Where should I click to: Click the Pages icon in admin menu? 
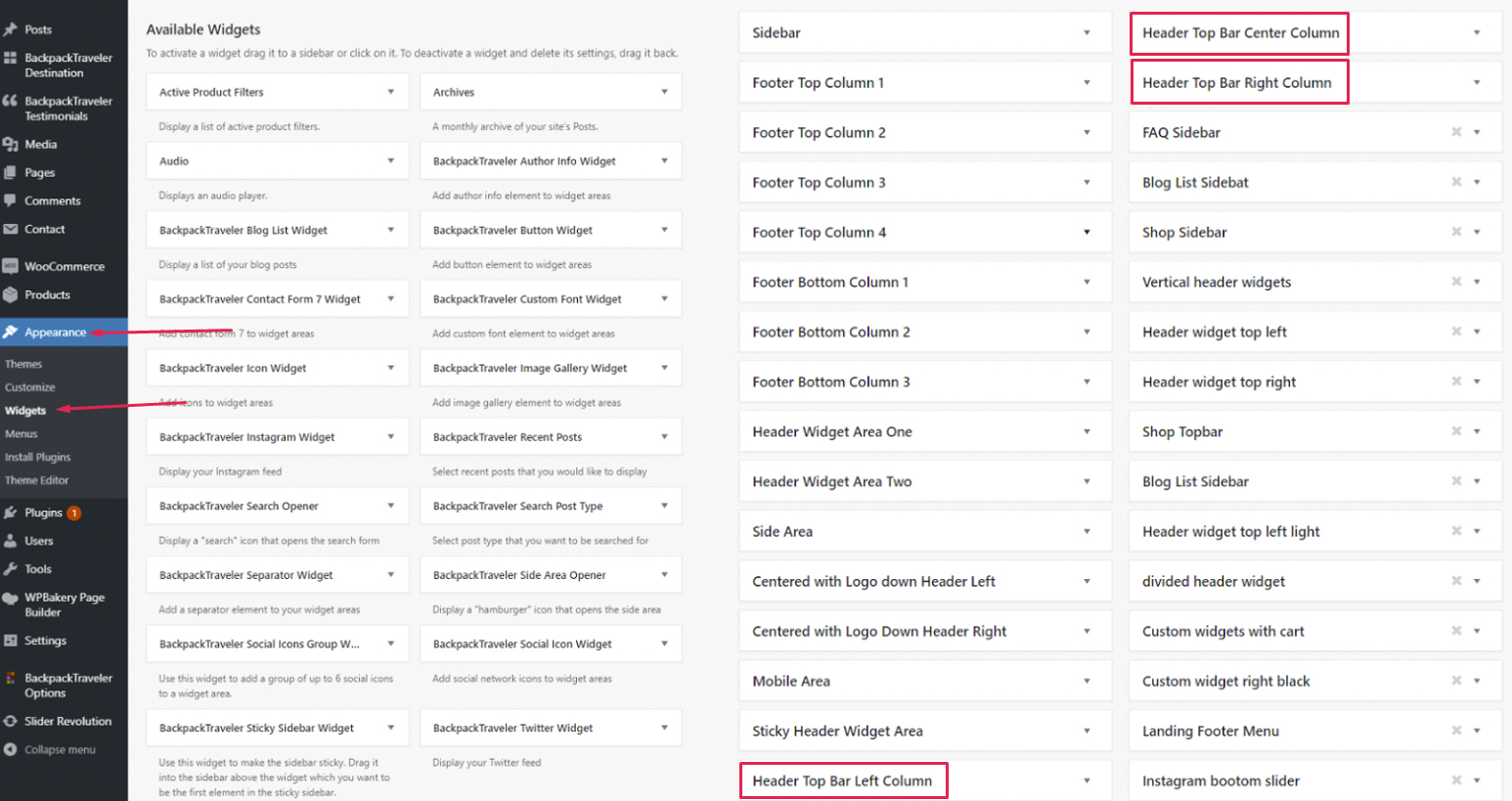click(11, 172)
